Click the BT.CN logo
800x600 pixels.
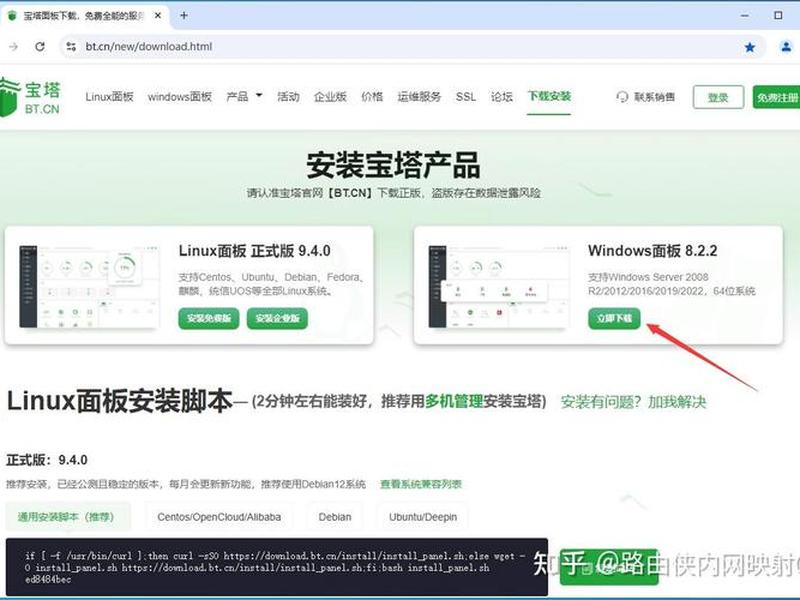(x=31, y=96)
